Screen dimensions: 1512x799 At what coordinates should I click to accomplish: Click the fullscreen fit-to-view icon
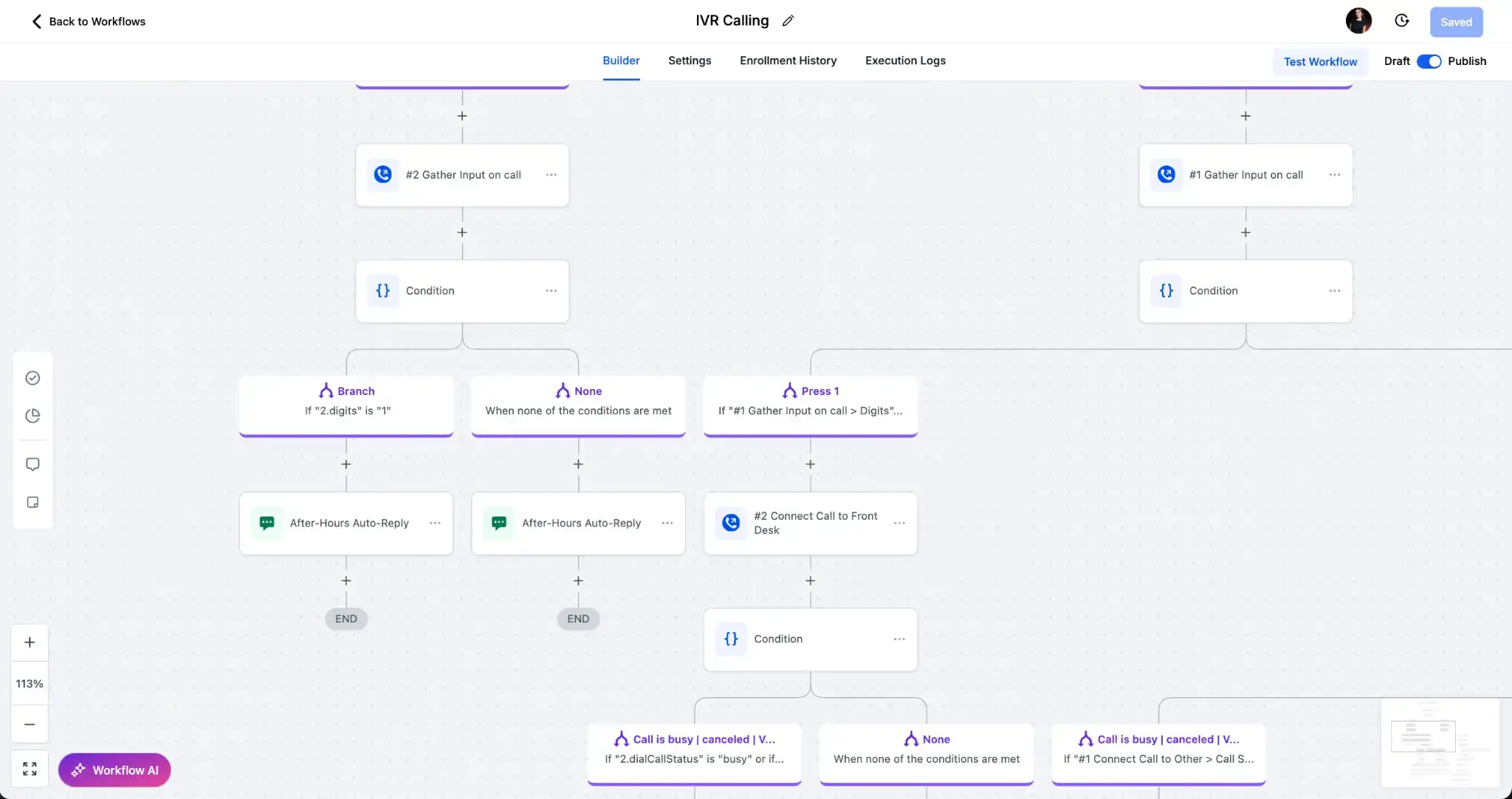pyautogui.click(x=30, y=769)
